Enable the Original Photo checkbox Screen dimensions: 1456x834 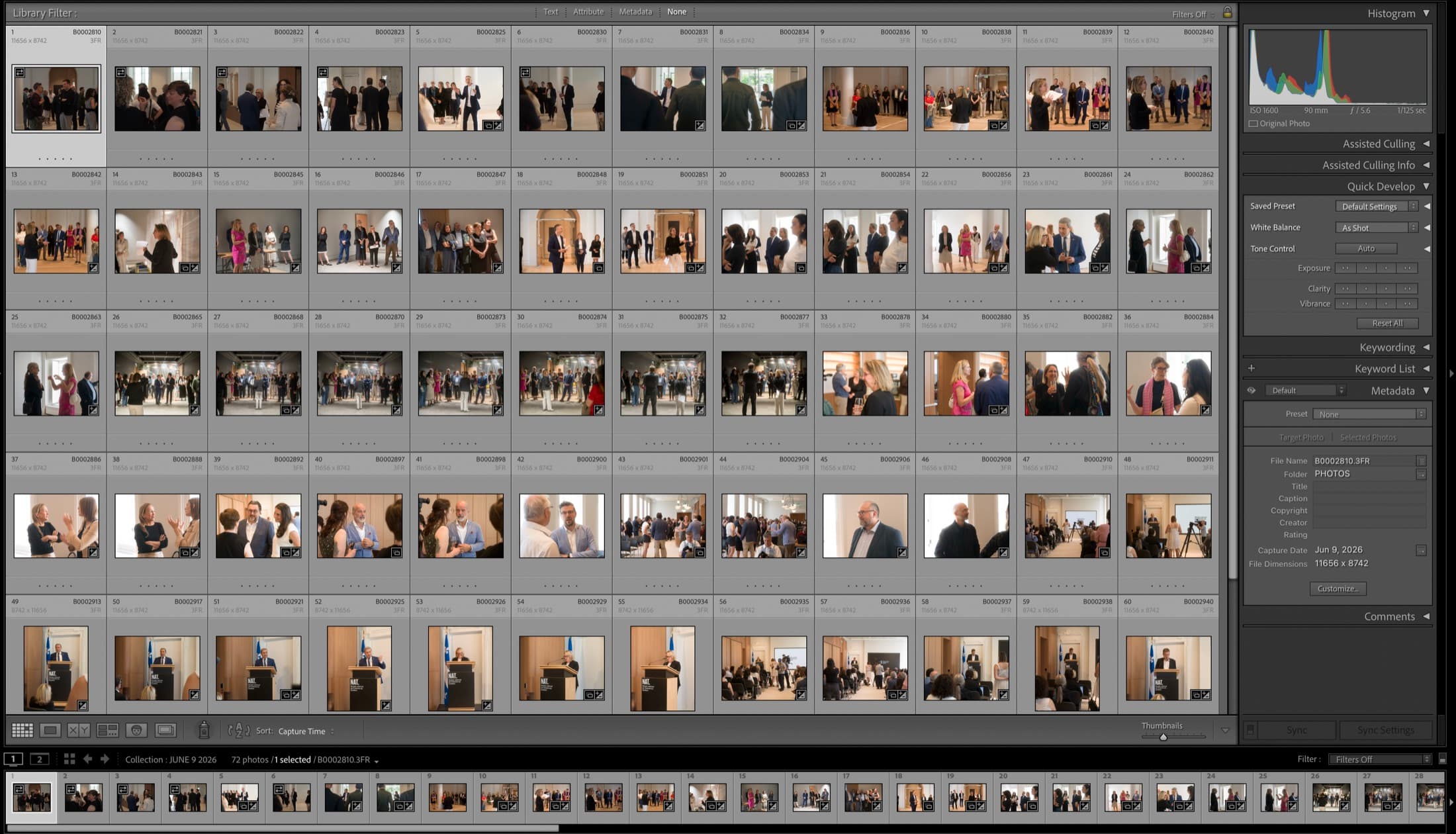point(1253,124)
